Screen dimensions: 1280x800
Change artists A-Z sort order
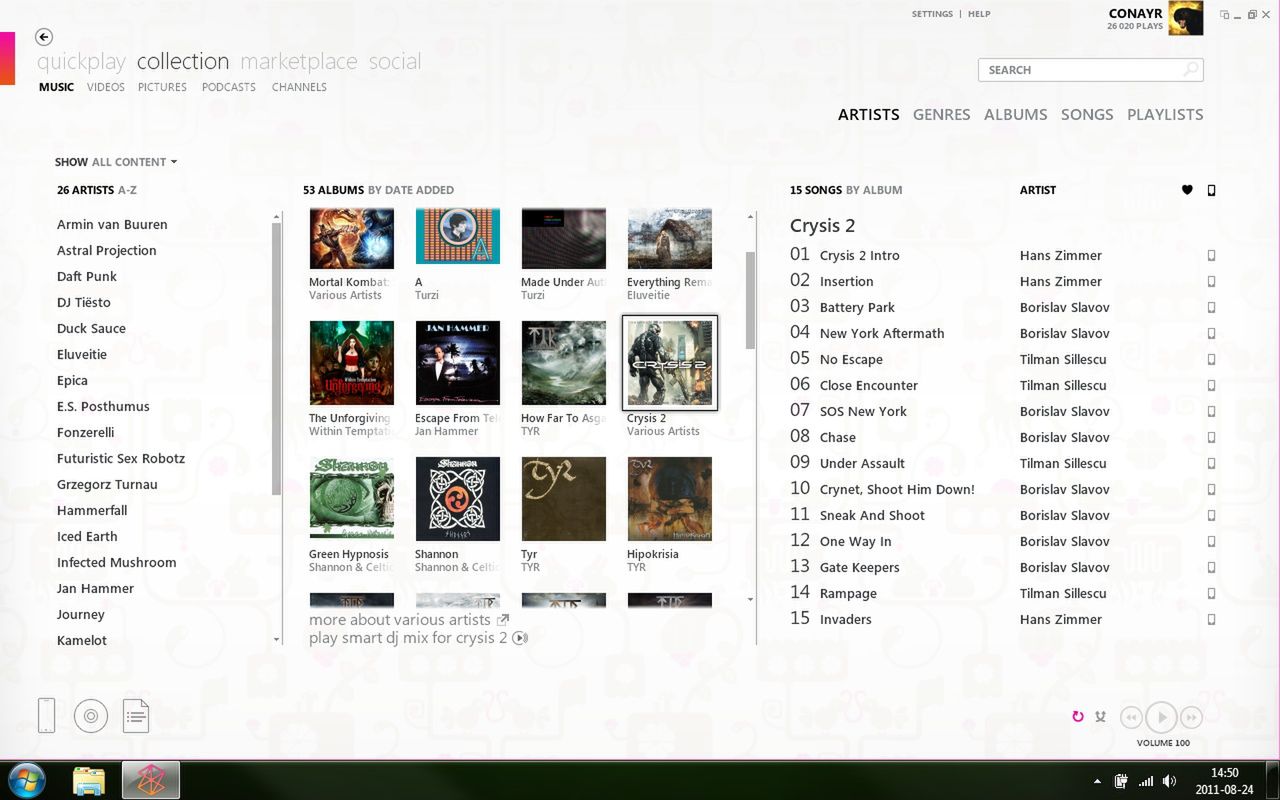pos(127,190)
